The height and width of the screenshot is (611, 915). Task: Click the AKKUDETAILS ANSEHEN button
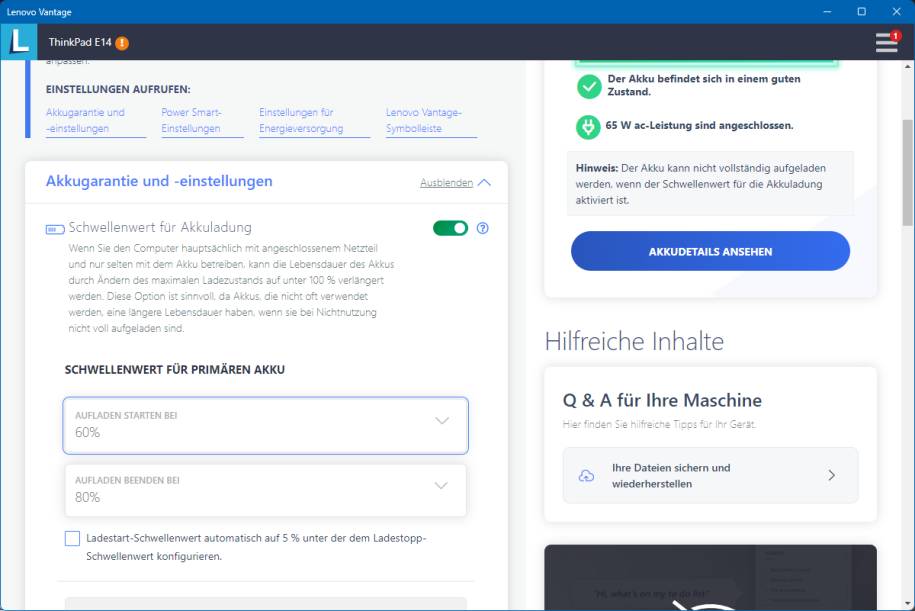click(710, 251)
